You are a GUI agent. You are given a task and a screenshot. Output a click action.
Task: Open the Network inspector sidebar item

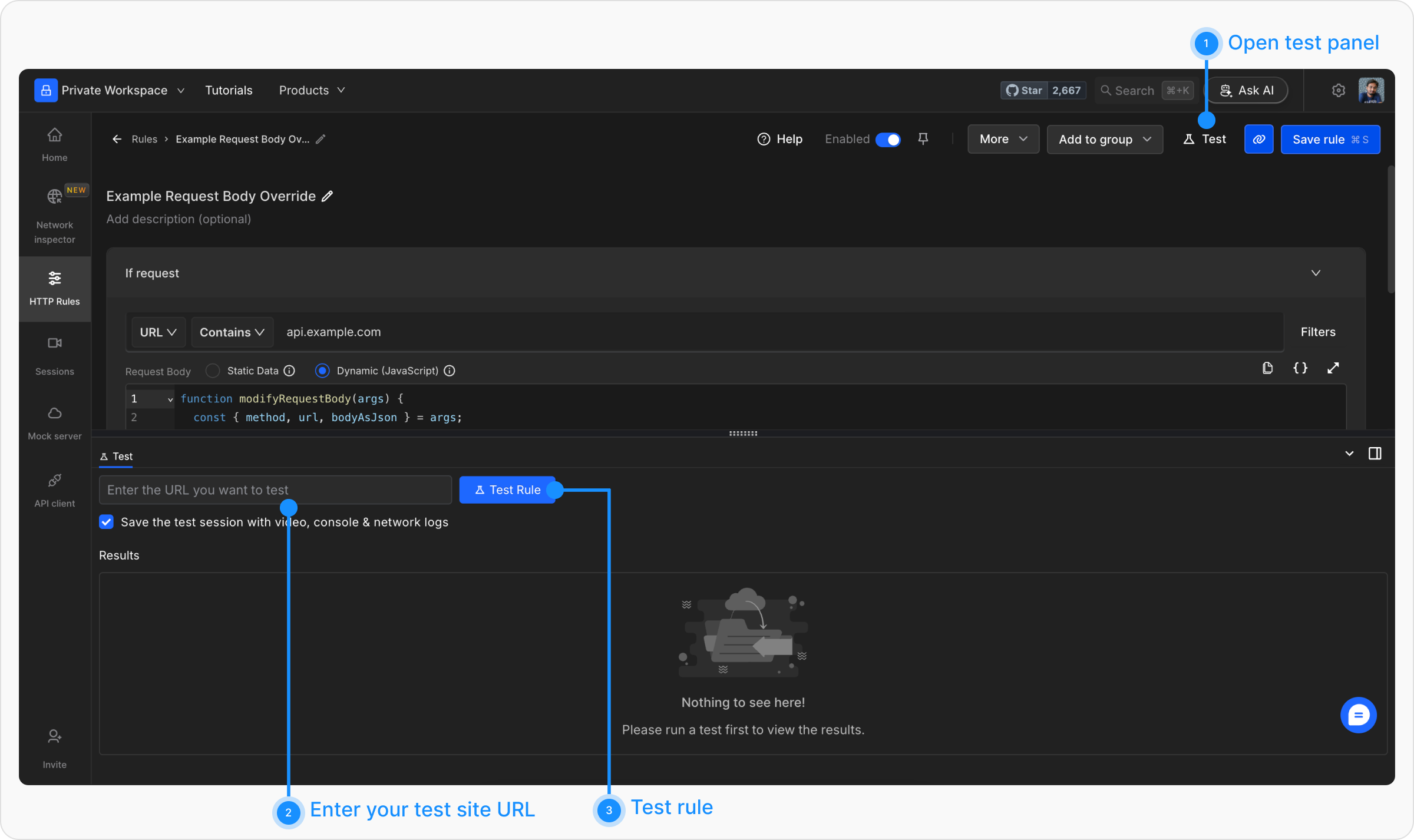[54, 215]
